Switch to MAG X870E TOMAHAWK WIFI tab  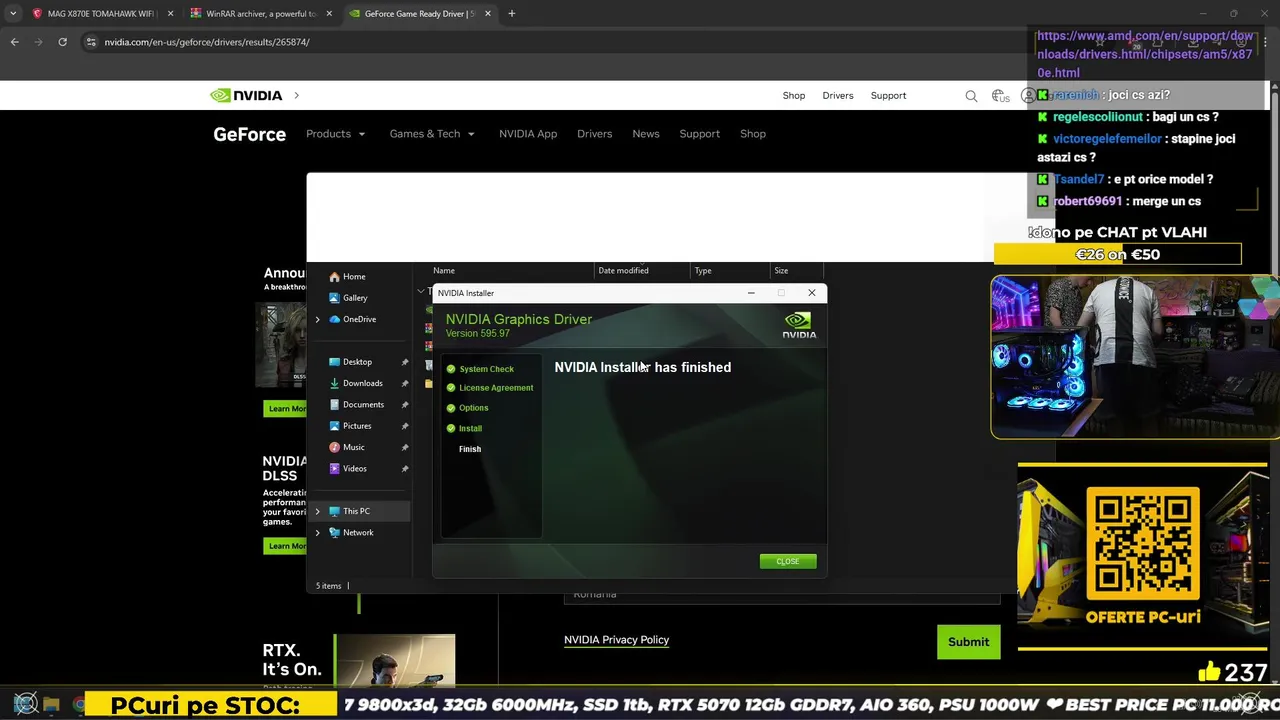click(101, 14)
